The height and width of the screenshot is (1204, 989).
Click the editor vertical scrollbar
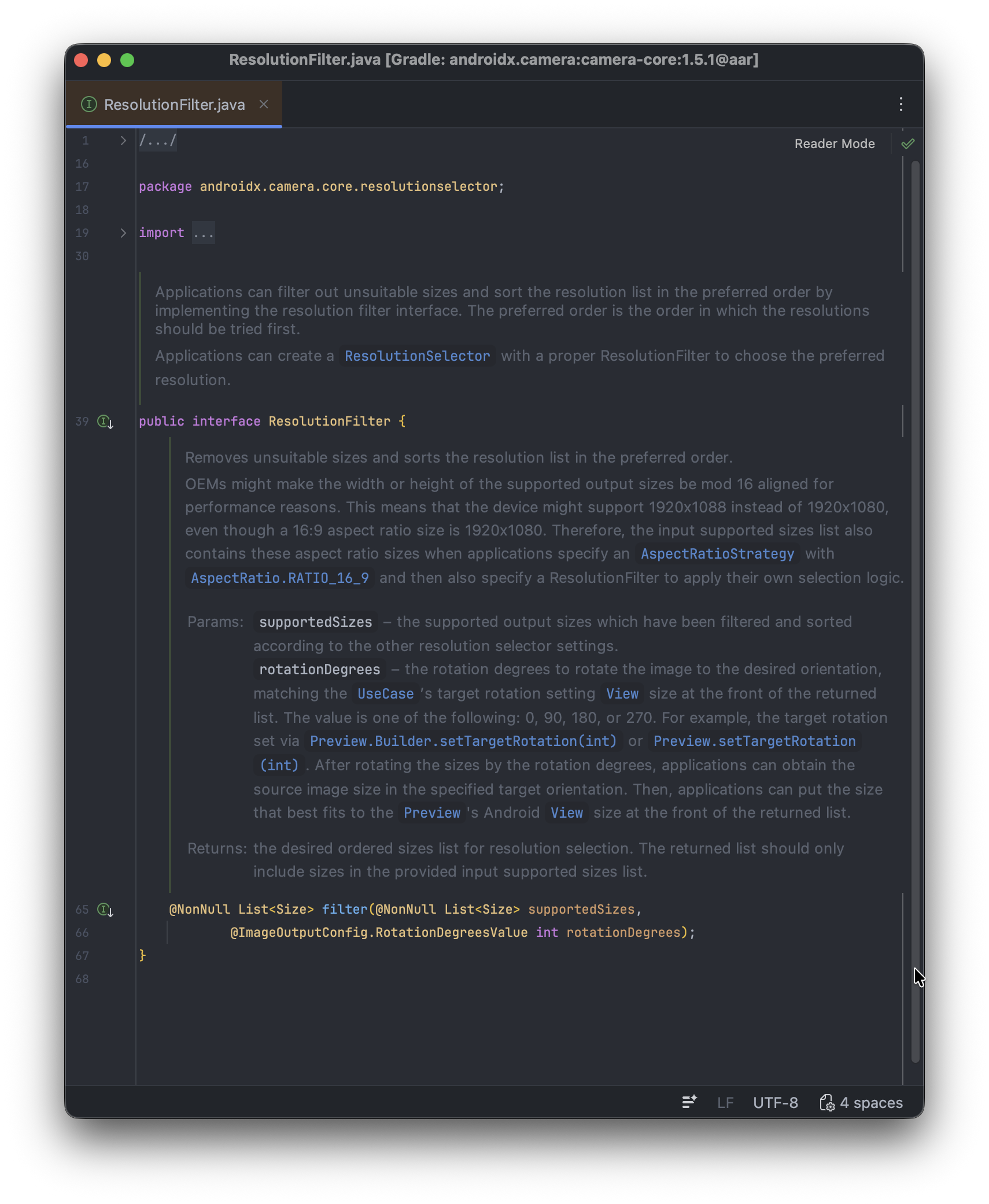915,578
